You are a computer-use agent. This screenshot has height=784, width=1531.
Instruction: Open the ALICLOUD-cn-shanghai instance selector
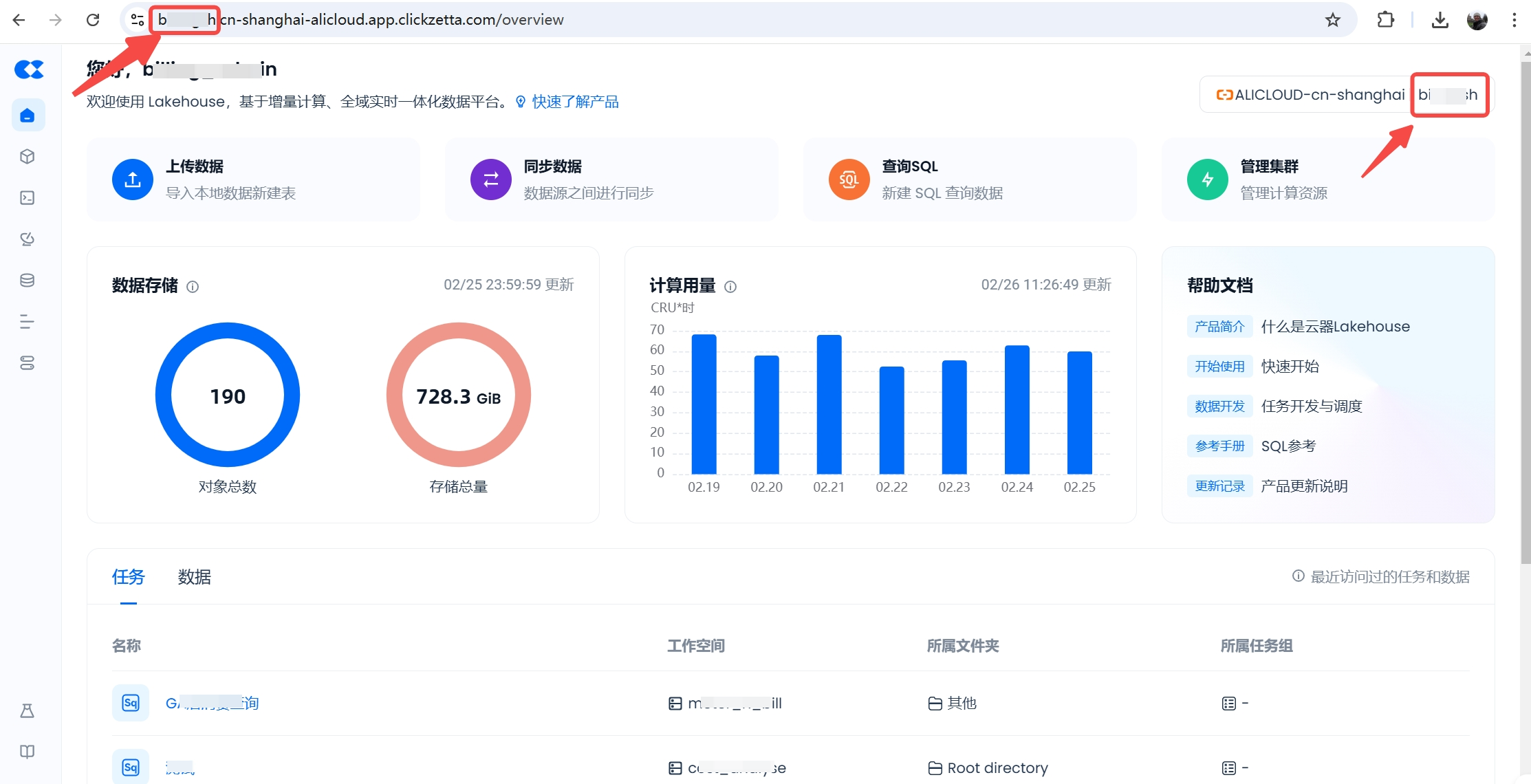(1310, 95)
